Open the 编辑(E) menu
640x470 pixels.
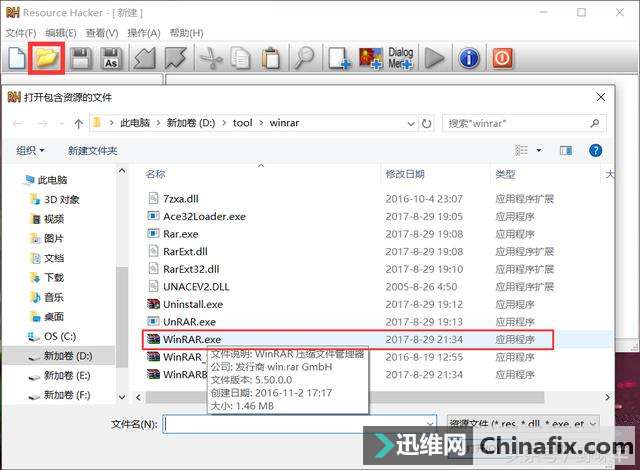click(61, 33)
